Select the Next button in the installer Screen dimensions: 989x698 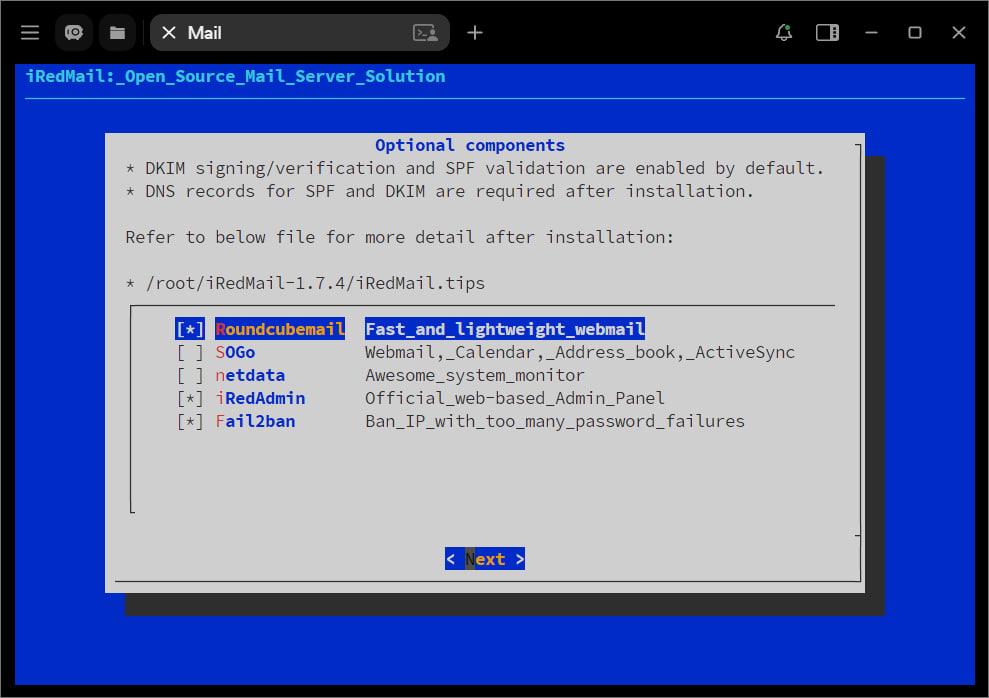click(x=485, y=558)
